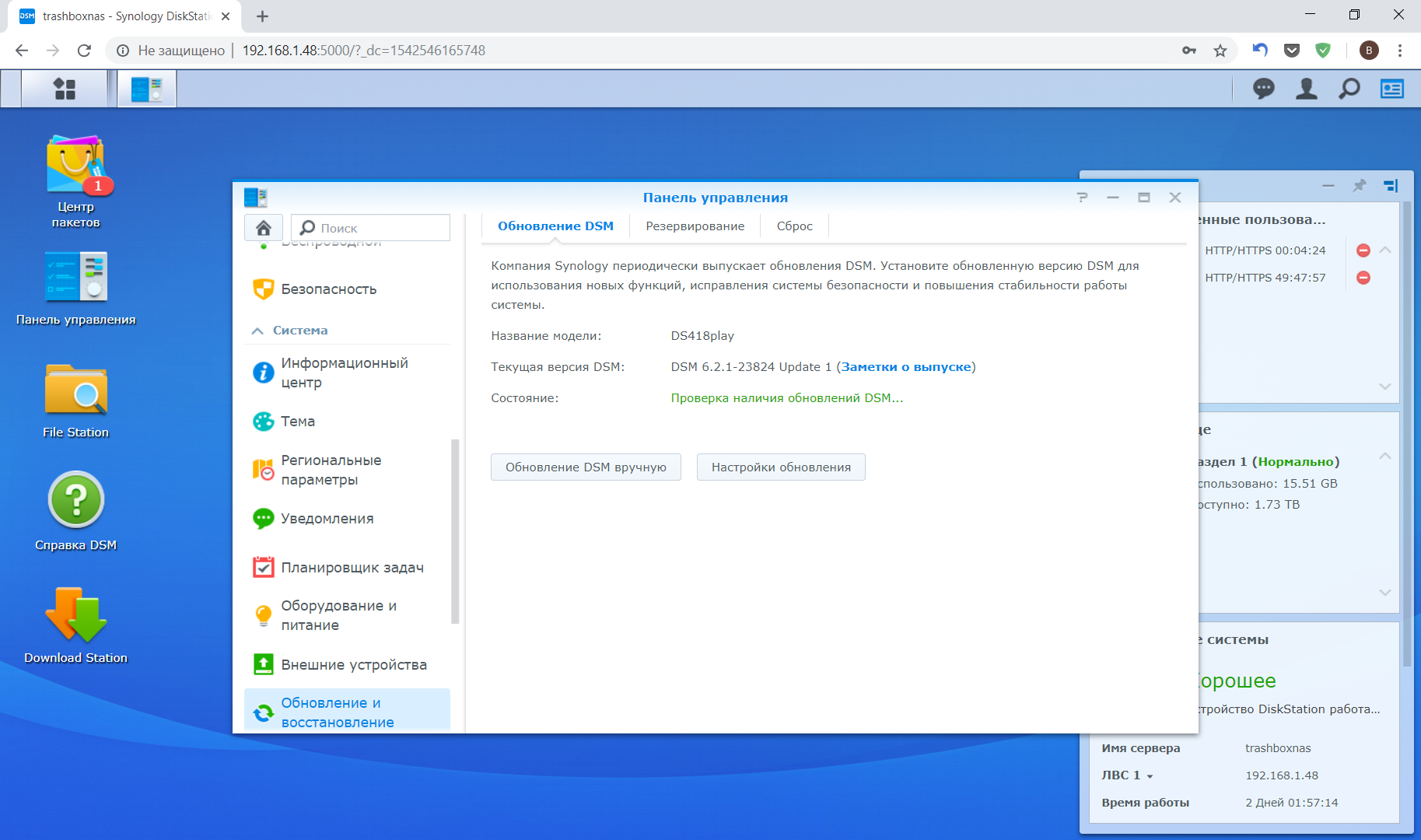Click the Настройки обновления button
The image size is (1421, 840).
(781, 467)
